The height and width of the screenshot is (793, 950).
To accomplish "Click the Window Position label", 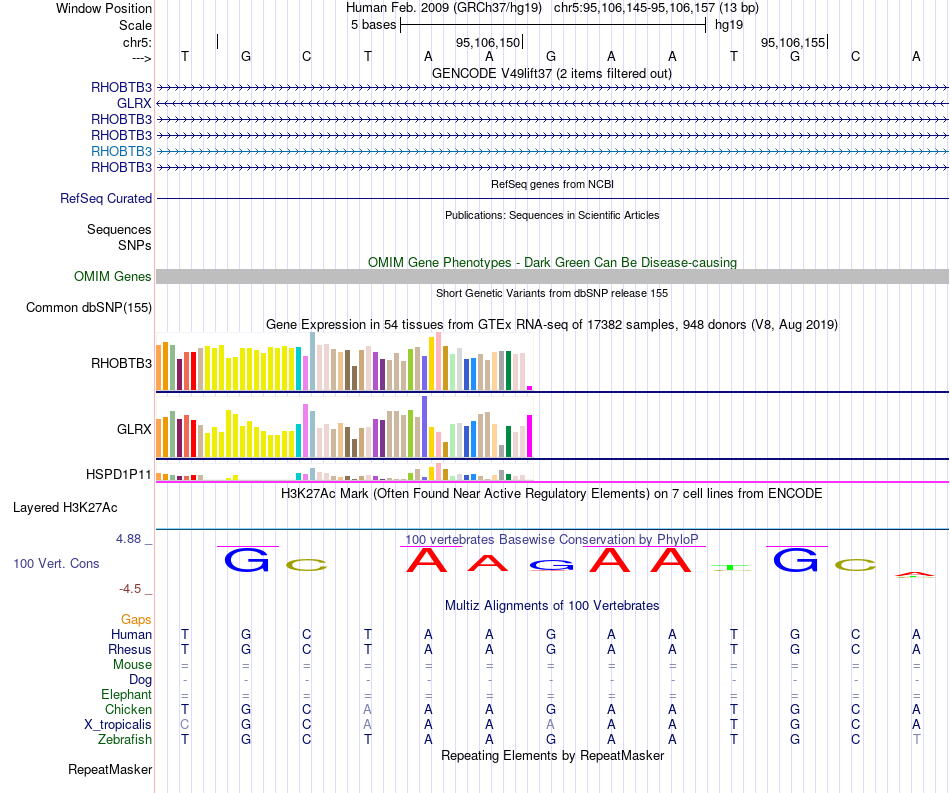I will (104, 8).
